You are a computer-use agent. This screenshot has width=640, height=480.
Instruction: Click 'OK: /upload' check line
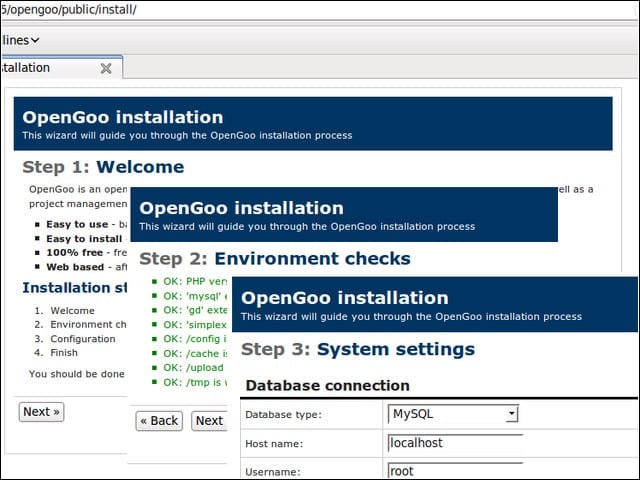click(x=188, y=368)
